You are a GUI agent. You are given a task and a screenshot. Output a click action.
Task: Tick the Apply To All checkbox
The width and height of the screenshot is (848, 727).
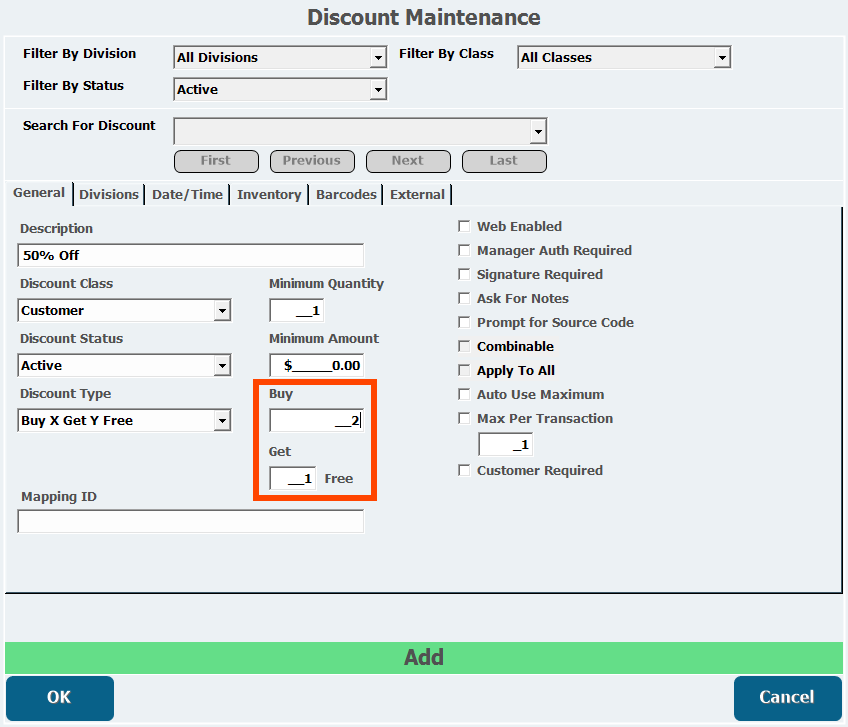tap(464, 371)
